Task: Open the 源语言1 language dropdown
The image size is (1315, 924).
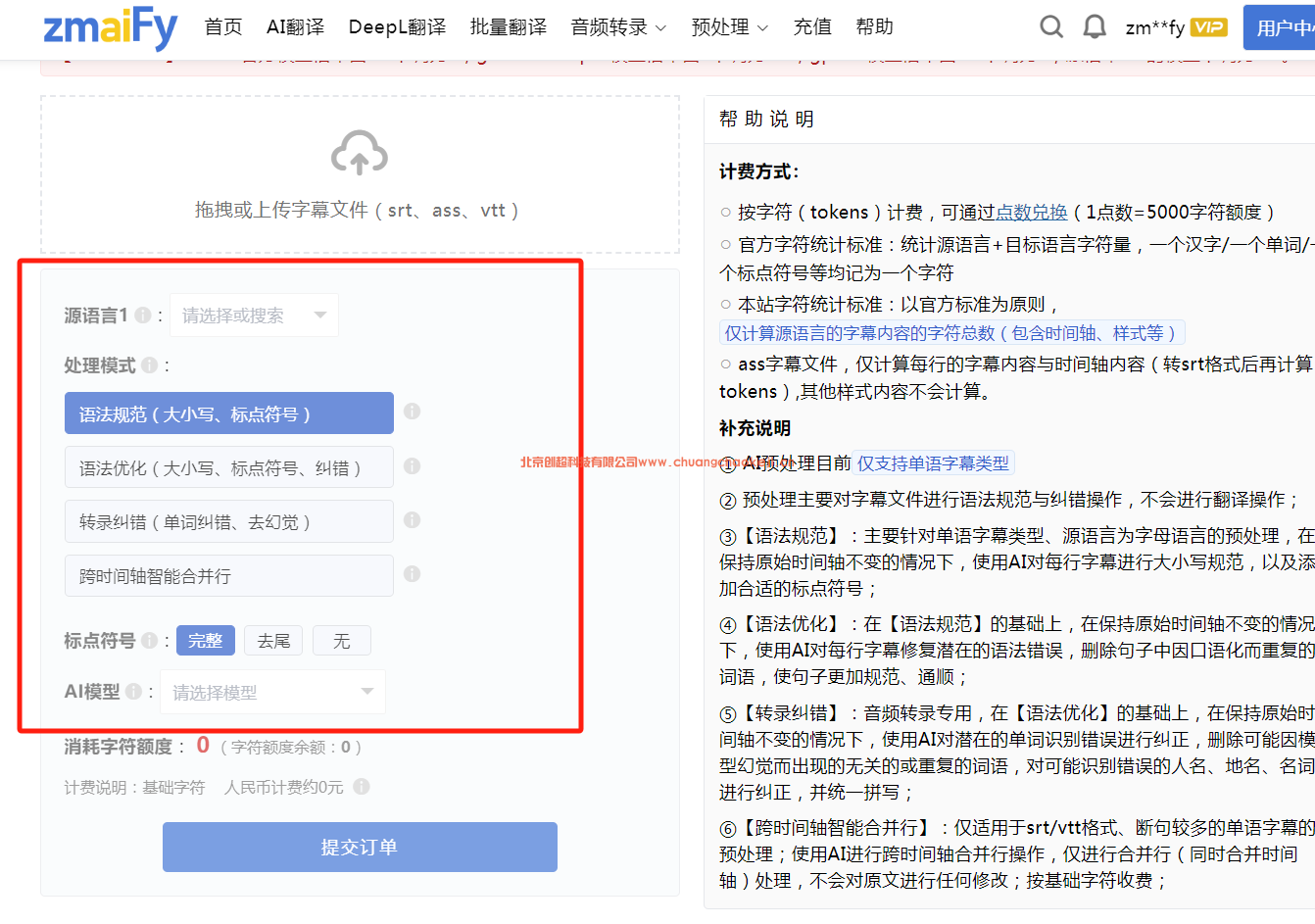Action: (x=254, y=315)
